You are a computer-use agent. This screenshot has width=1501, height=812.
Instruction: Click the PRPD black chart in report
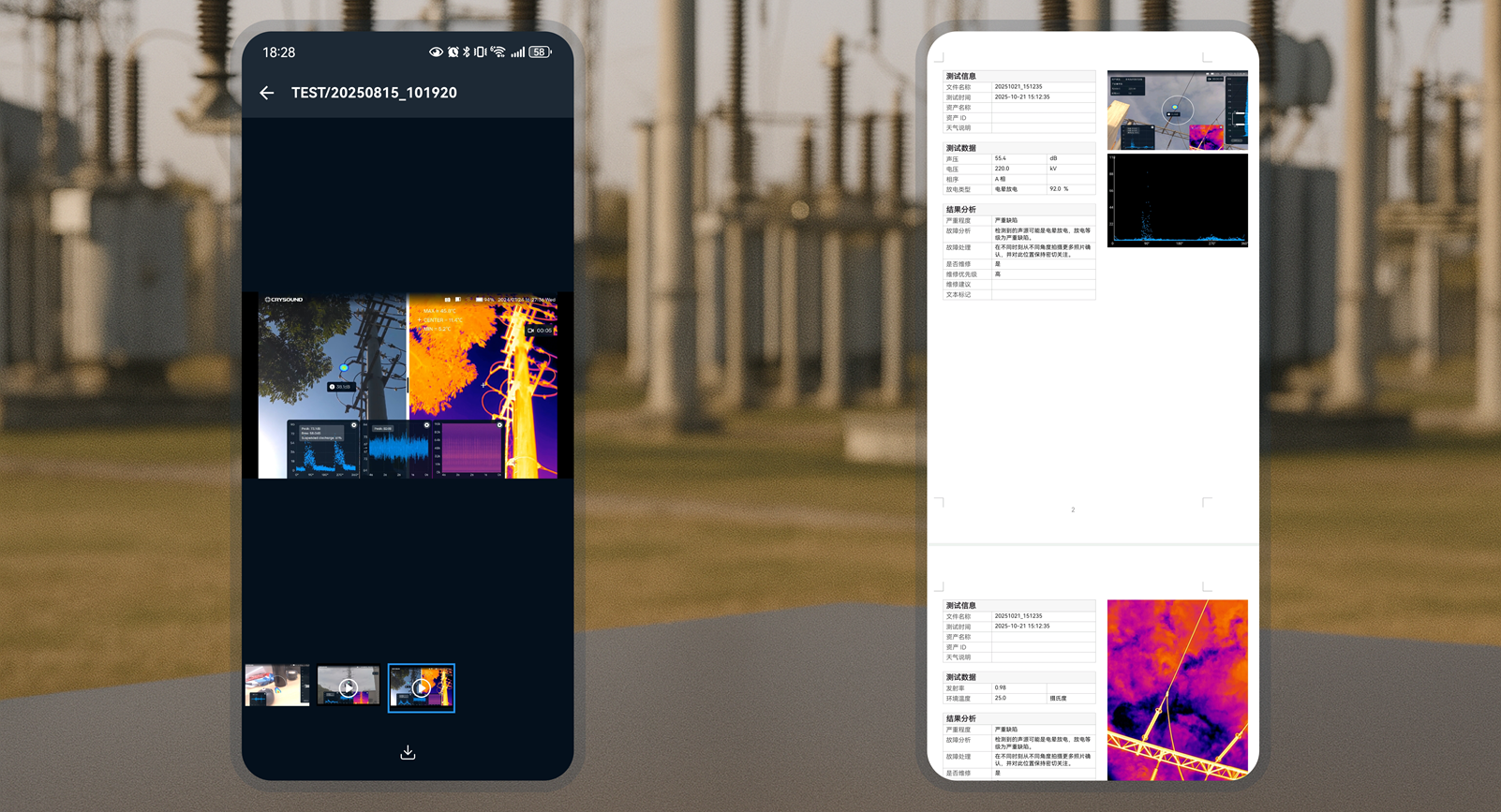click(1177, 200)
